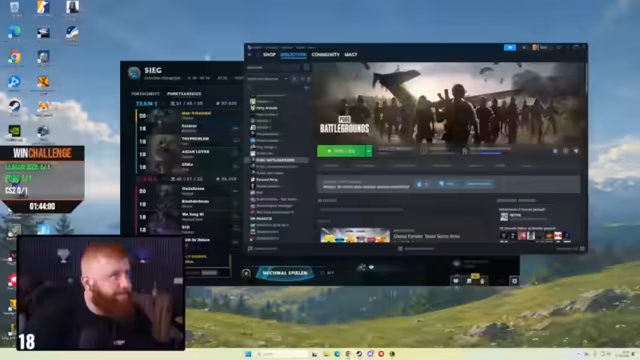Click the NOCHMAL SPIELEN button
This screenshot has height=360, width=640.
coord(285,273)
